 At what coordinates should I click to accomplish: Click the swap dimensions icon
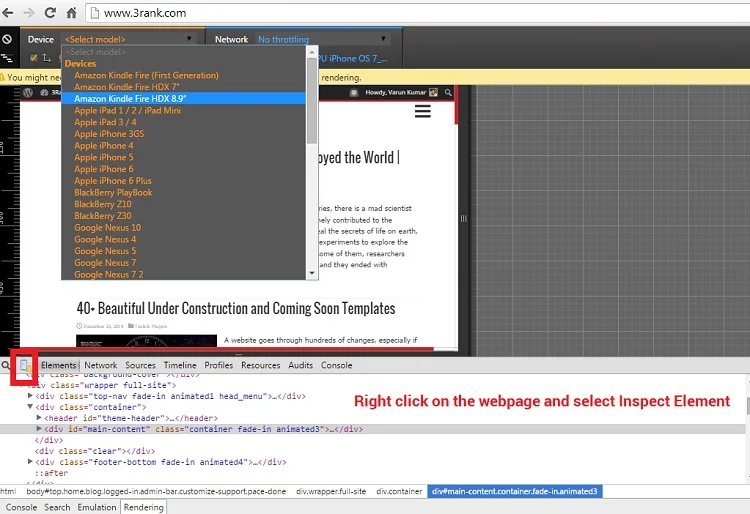point(46,58)
